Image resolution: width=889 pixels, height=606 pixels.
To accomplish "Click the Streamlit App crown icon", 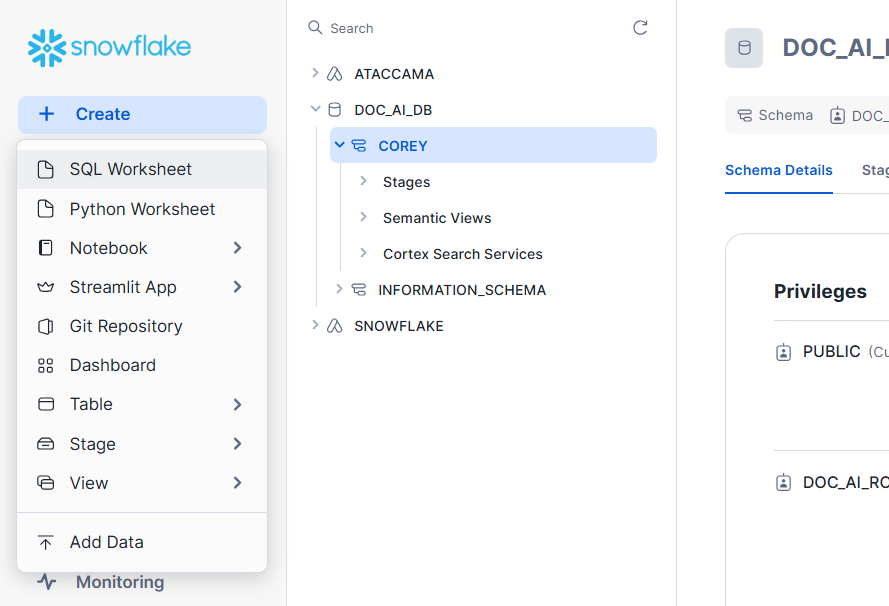I will point(46,287).
